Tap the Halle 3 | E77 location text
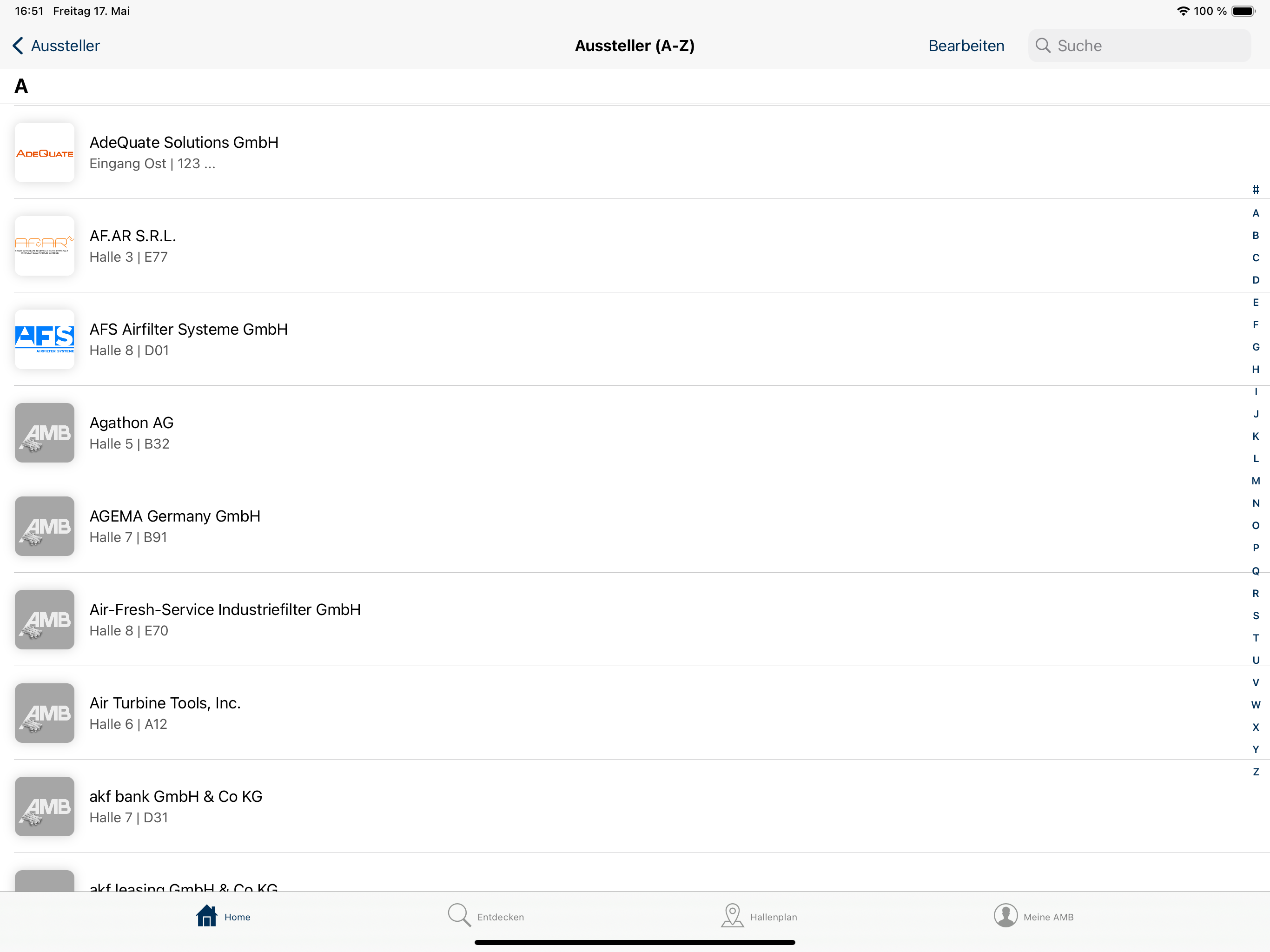The image size is (1270, 952). click(129, 257)
